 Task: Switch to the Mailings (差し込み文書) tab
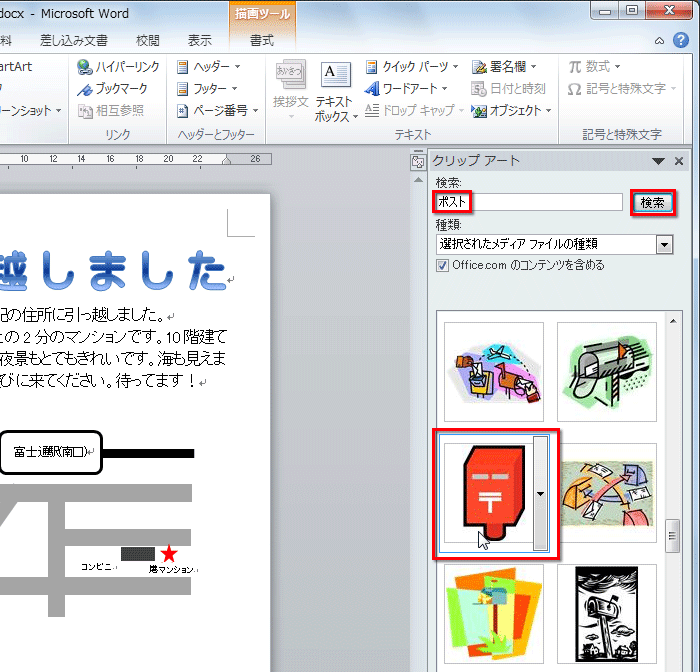(74, 41)
